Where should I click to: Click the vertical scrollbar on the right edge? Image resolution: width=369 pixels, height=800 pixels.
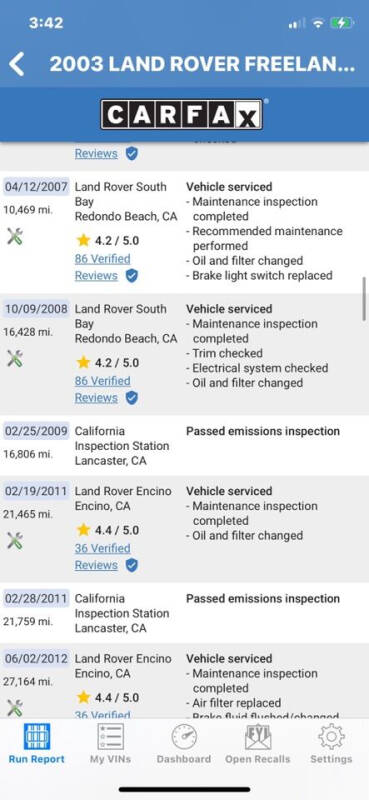pyautogui.click(x=365, y=298)
